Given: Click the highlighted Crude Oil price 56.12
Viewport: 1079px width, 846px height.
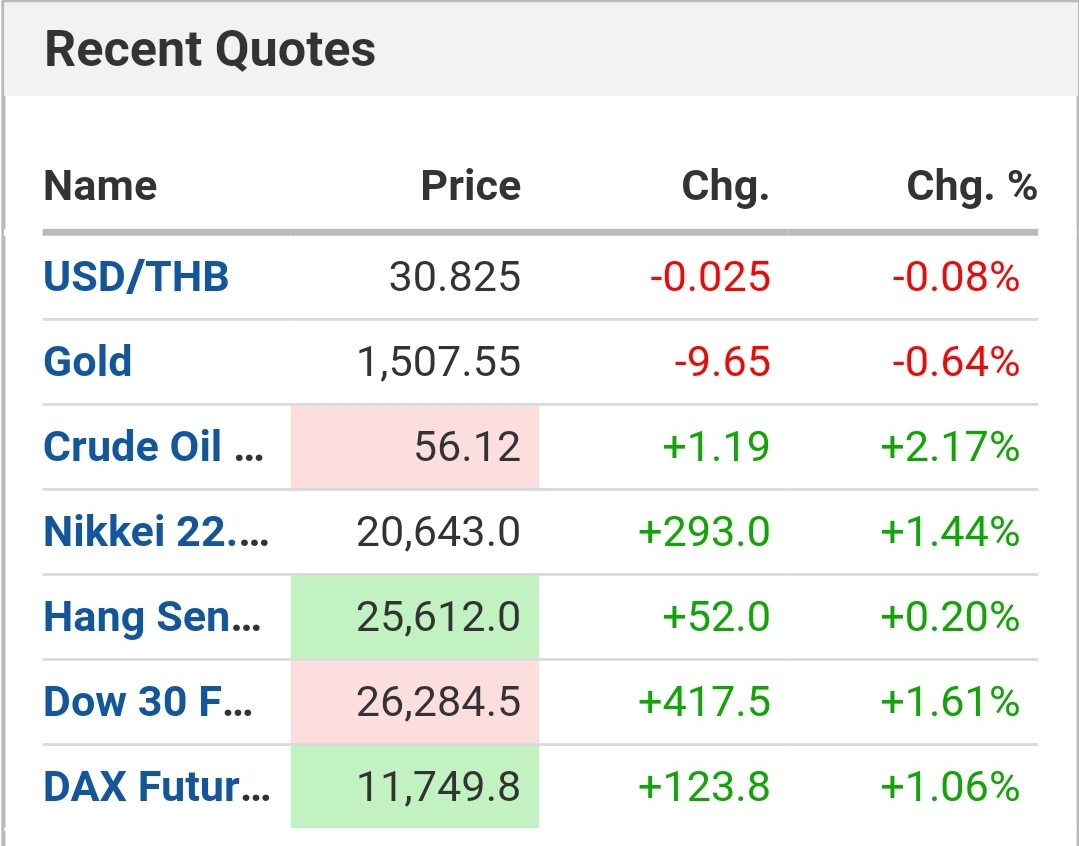Looking at the screenshot, I should [x=467, y=447].
